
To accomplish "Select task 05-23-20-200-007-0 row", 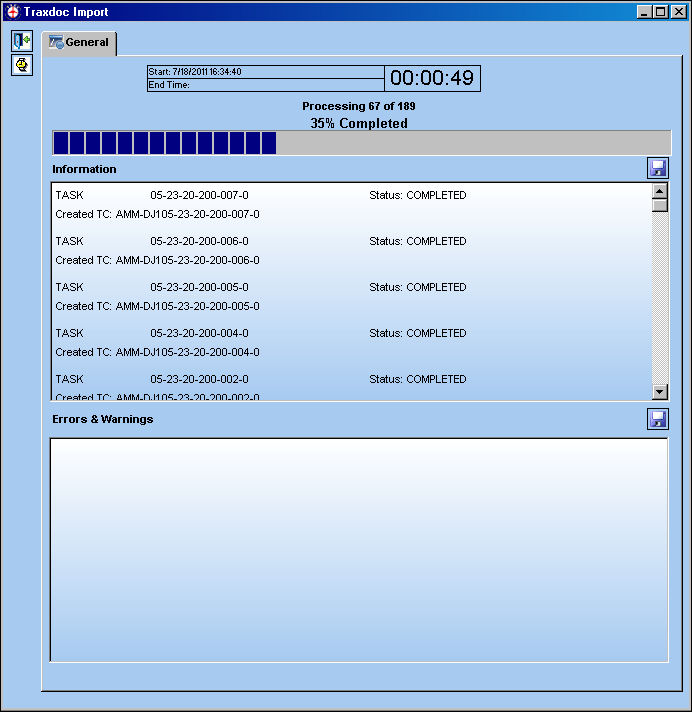I will point(261,195).
